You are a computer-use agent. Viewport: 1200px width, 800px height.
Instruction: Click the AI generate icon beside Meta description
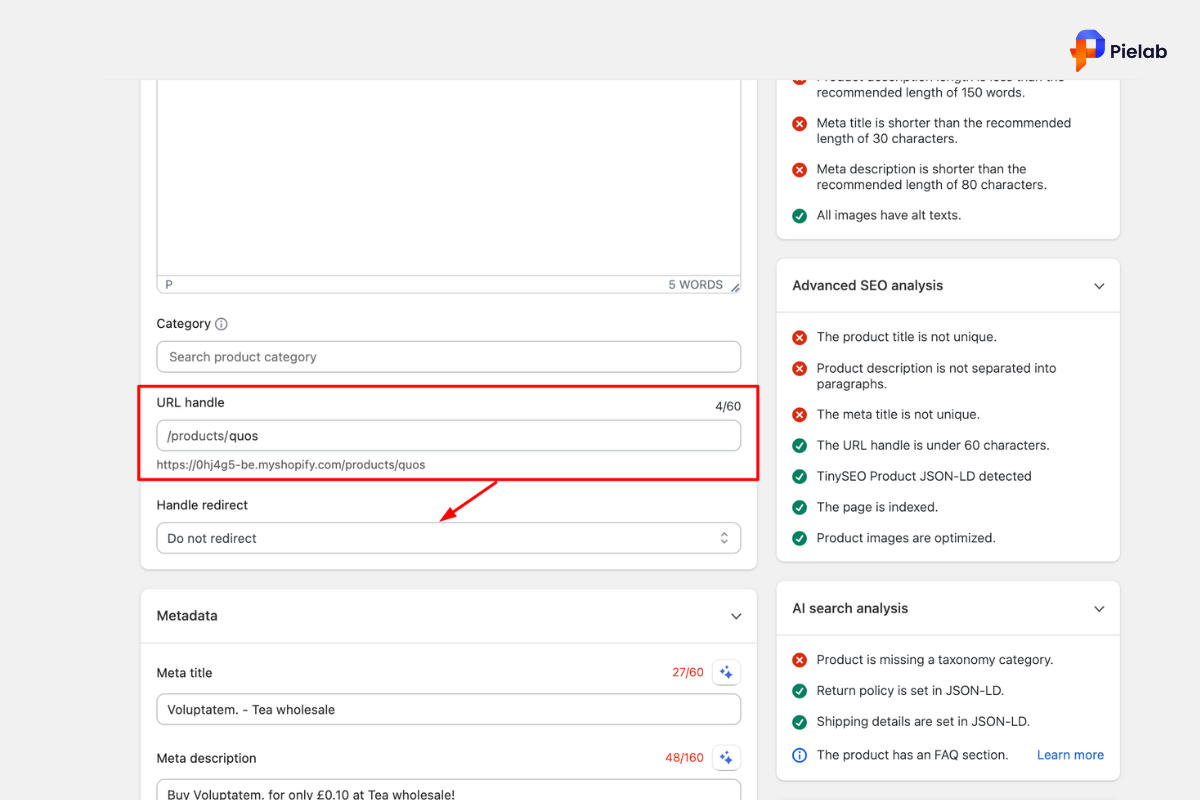point(727,758)
